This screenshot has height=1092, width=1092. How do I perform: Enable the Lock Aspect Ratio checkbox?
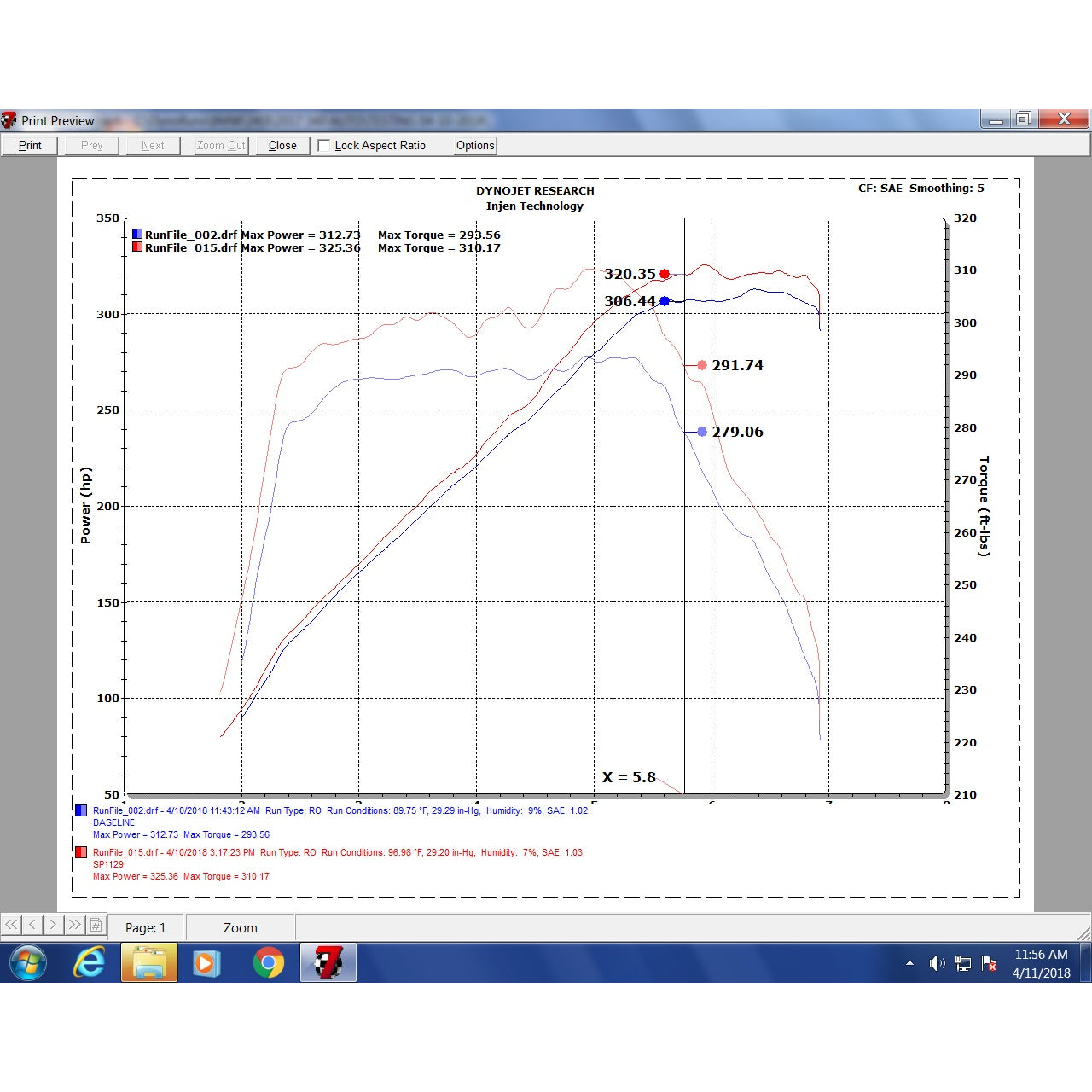(324, 146)
